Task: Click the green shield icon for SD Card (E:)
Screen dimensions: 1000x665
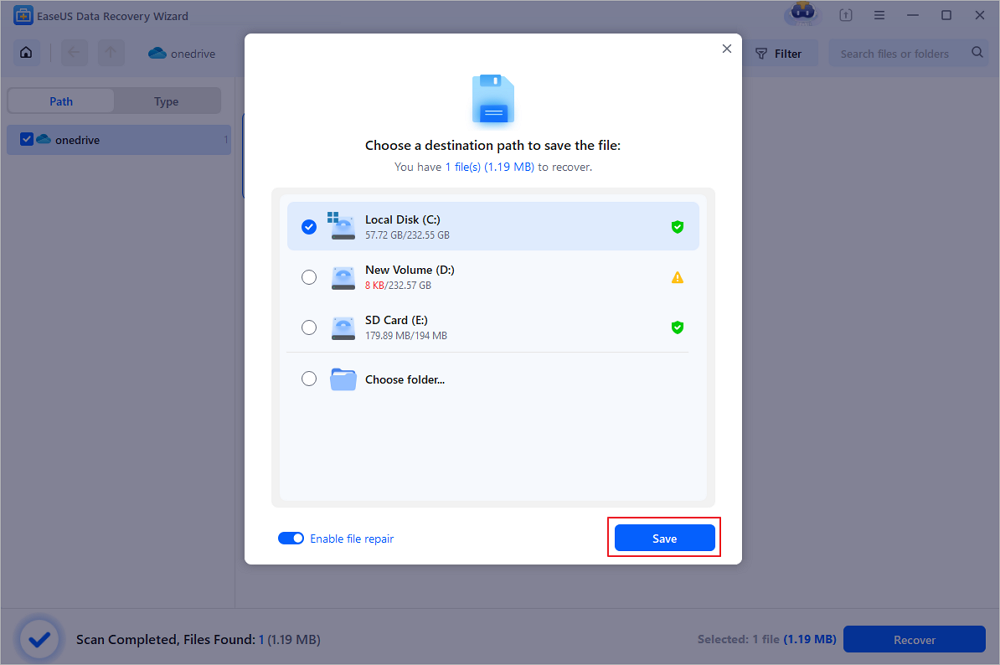Action: click(677, 327)
